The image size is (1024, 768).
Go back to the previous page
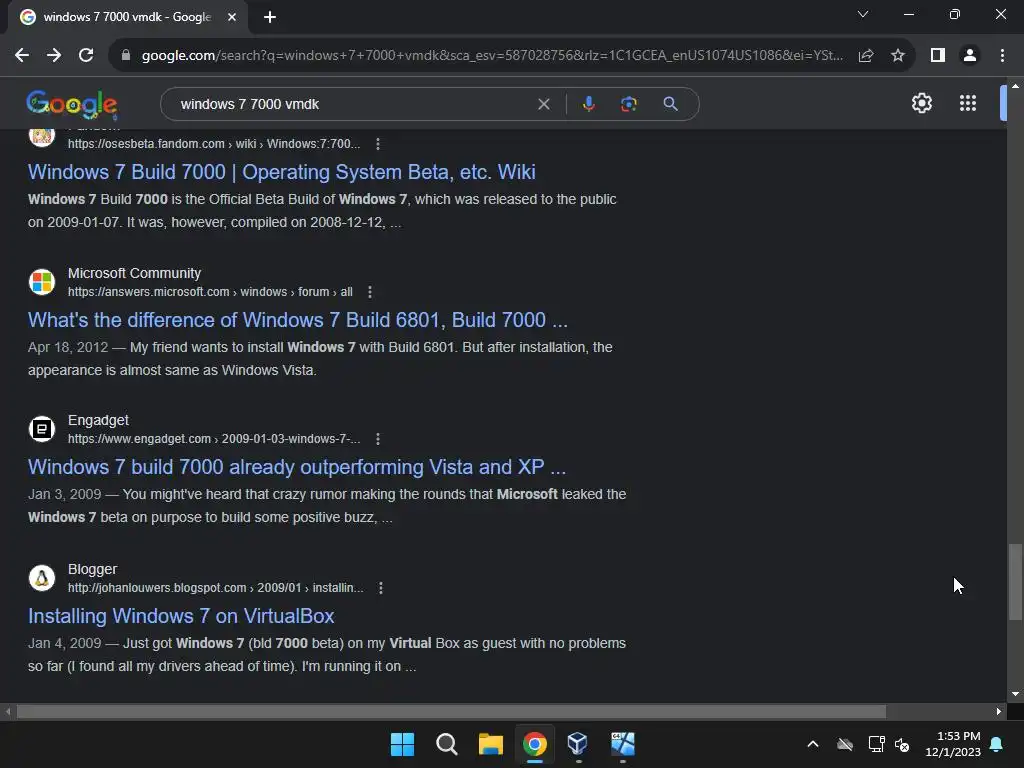coord(22,56)
